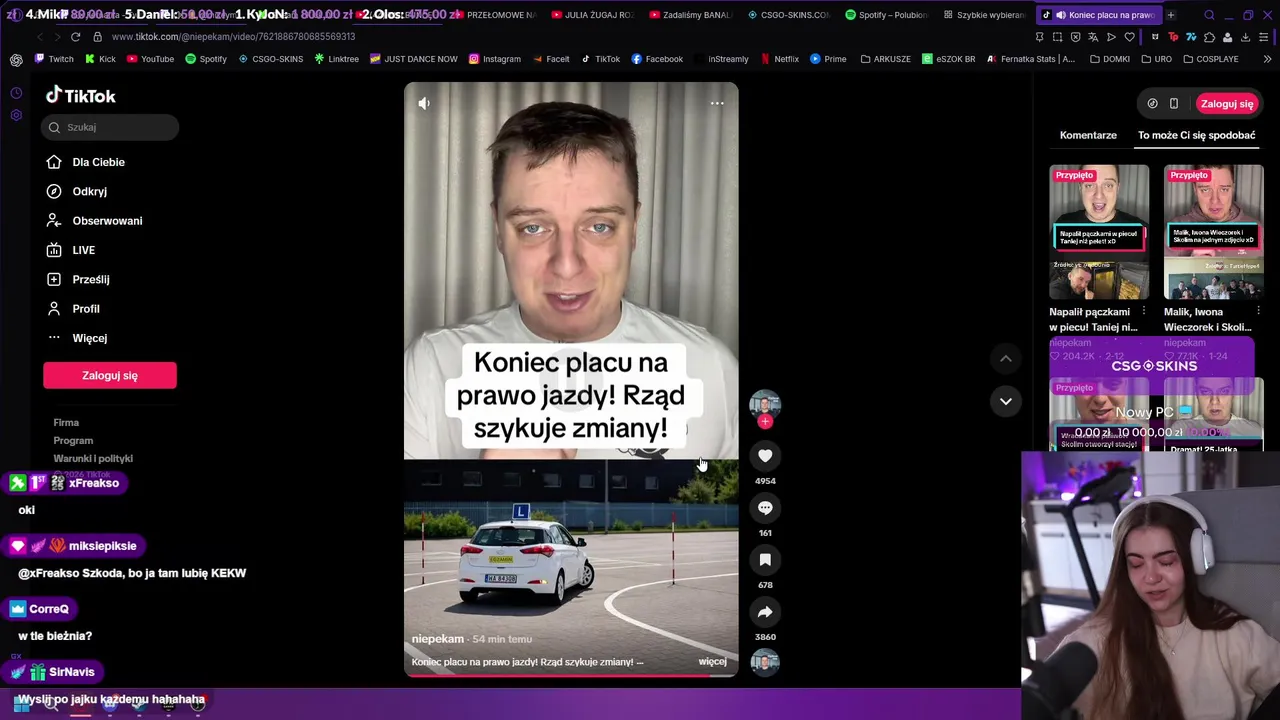The height and width of the screenshot is (720, 1280).
Task: Open the YouTube bookmark
Action: coord(150,59)
